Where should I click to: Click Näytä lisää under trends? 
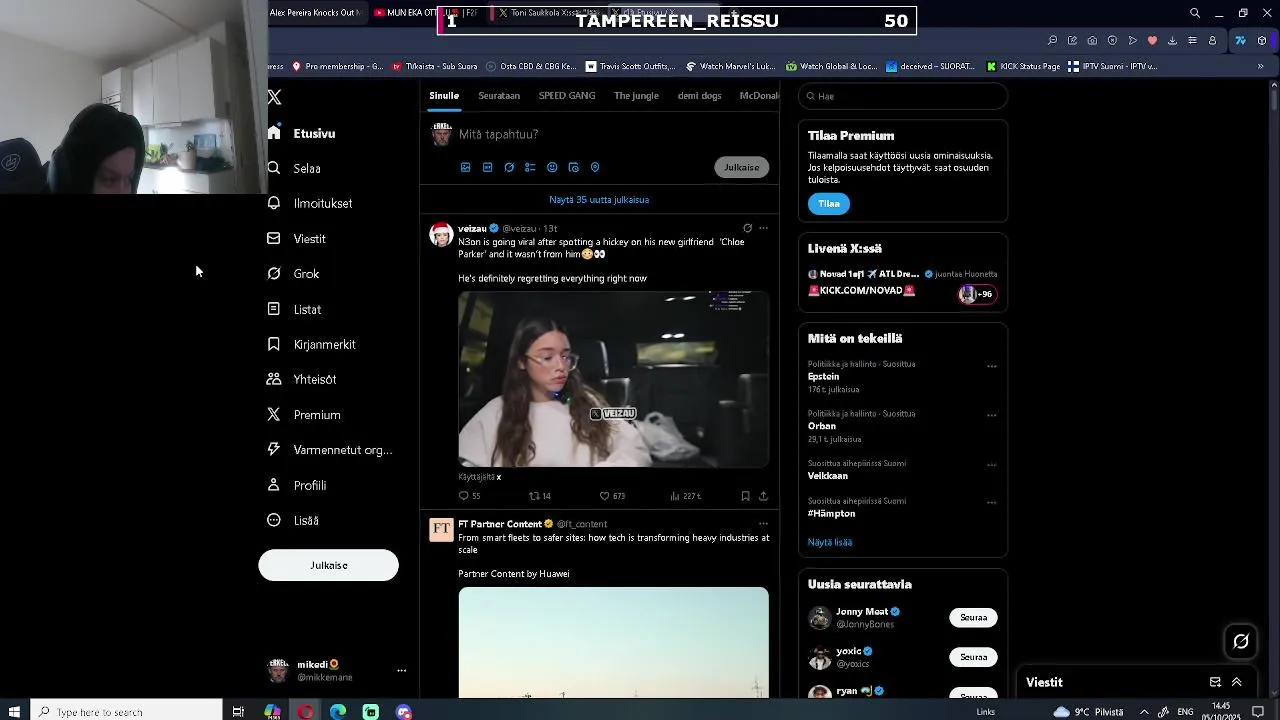pos(830,542)
